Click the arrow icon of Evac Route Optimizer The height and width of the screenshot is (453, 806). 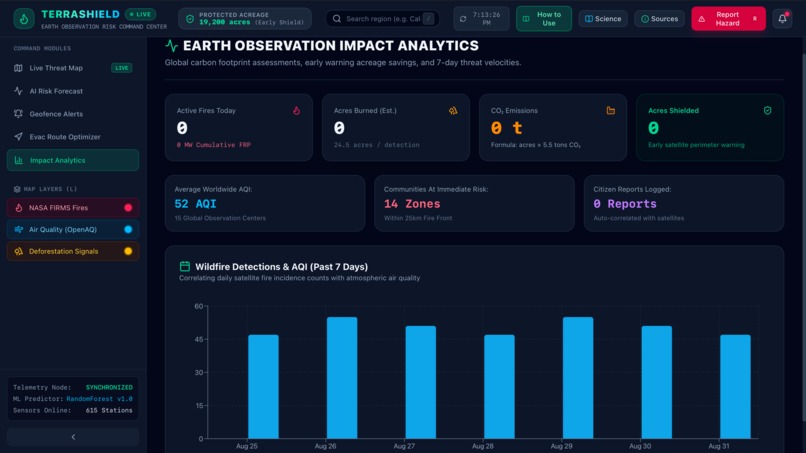coord(19,137)
